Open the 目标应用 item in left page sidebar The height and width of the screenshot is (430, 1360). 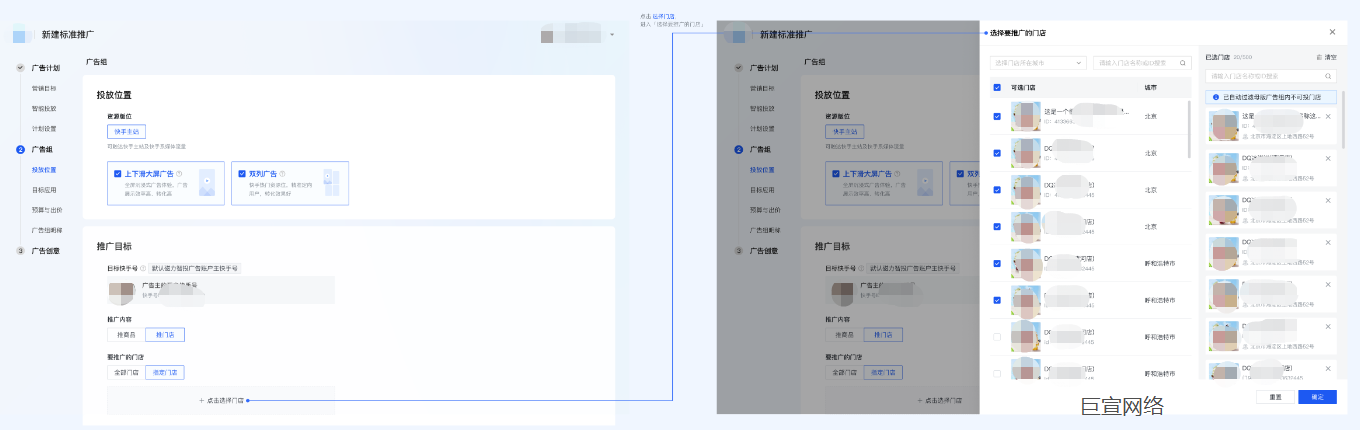[x=44, y=189]
